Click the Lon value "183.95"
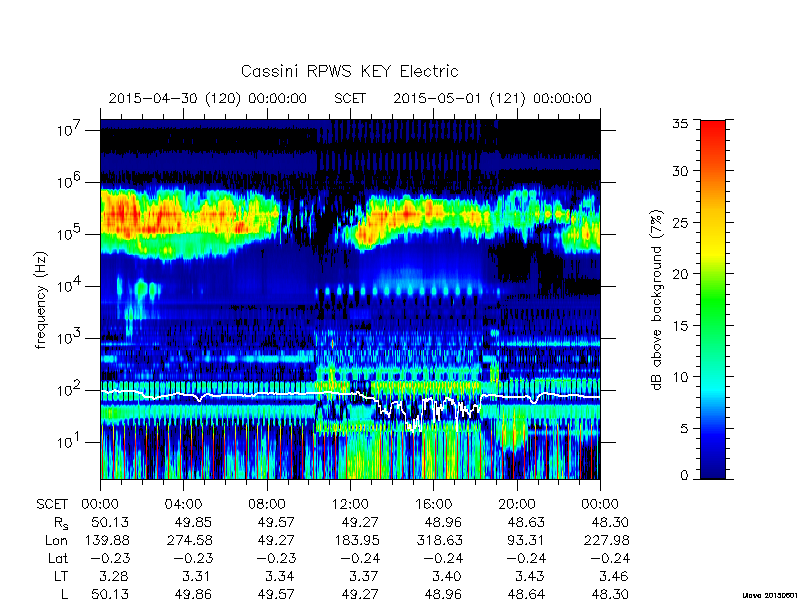Viewport: 800px width, 600px height. click(x=357, y=540)
